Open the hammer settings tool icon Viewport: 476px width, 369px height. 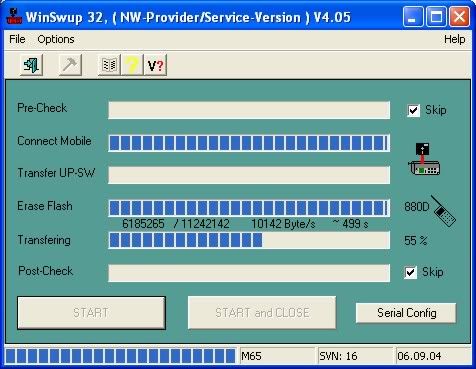point(70,65)
